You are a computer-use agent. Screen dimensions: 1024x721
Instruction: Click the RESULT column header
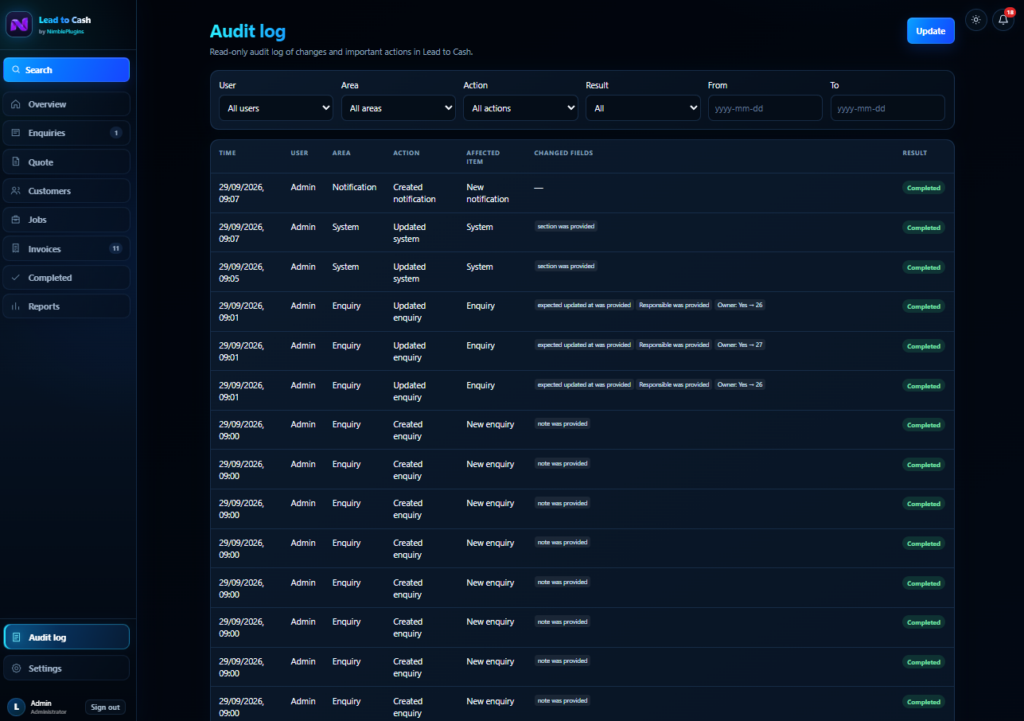pyautogui.click(x=914, y=153)
